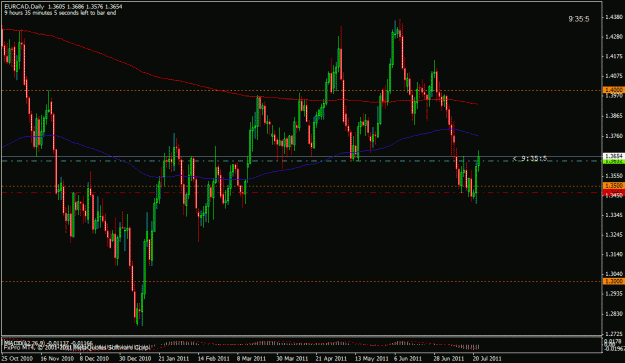Click the 1.3245 price axis label
Screen dimensions: 625x363
click(614, 234)
